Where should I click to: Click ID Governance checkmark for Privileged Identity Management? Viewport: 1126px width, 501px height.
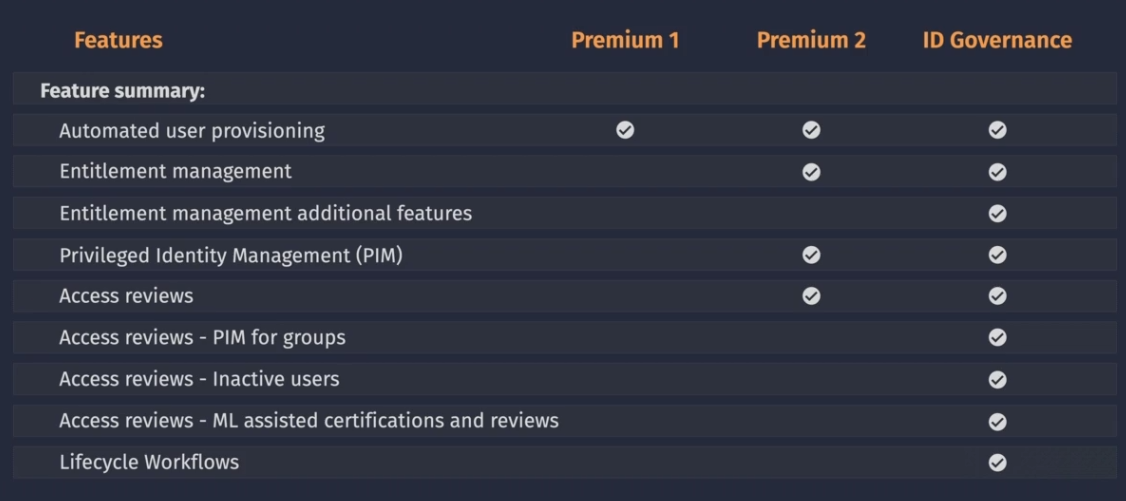pos(997,255)
